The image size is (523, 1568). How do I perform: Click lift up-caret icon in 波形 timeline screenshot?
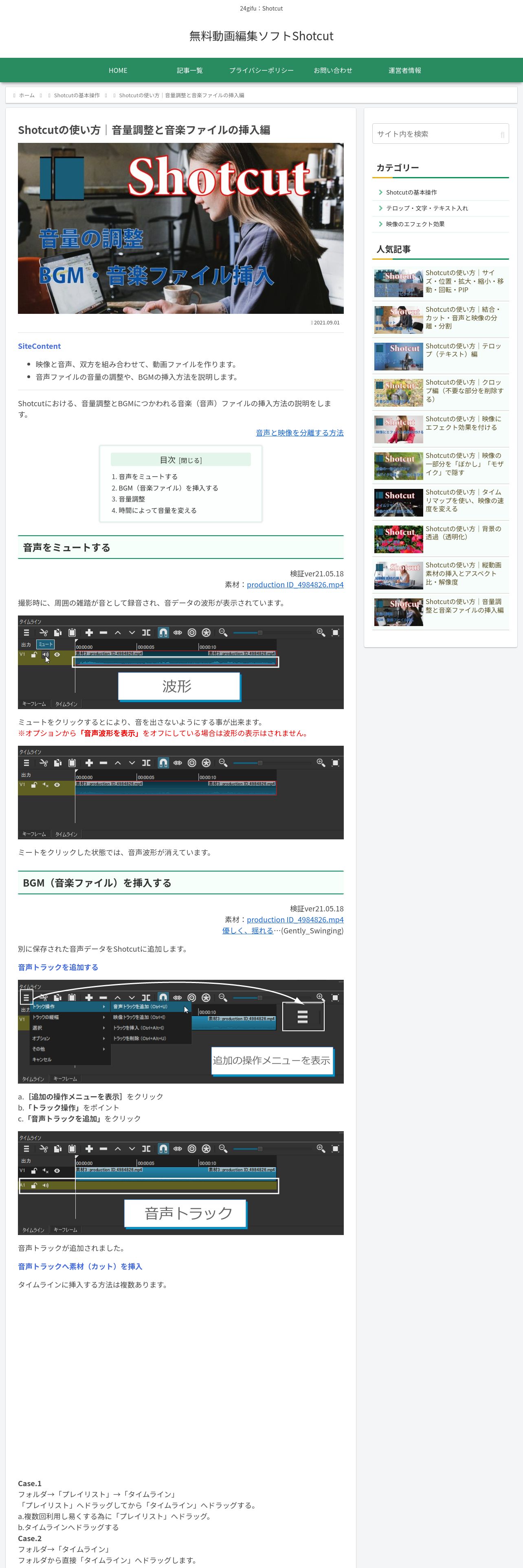point(117,633)
